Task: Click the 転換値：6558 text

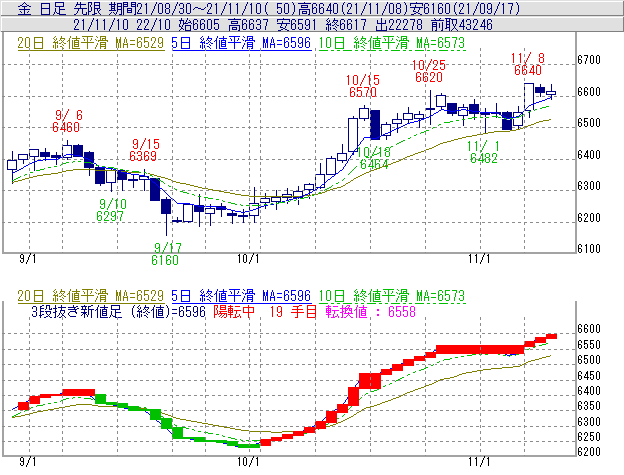Action: 370,311
